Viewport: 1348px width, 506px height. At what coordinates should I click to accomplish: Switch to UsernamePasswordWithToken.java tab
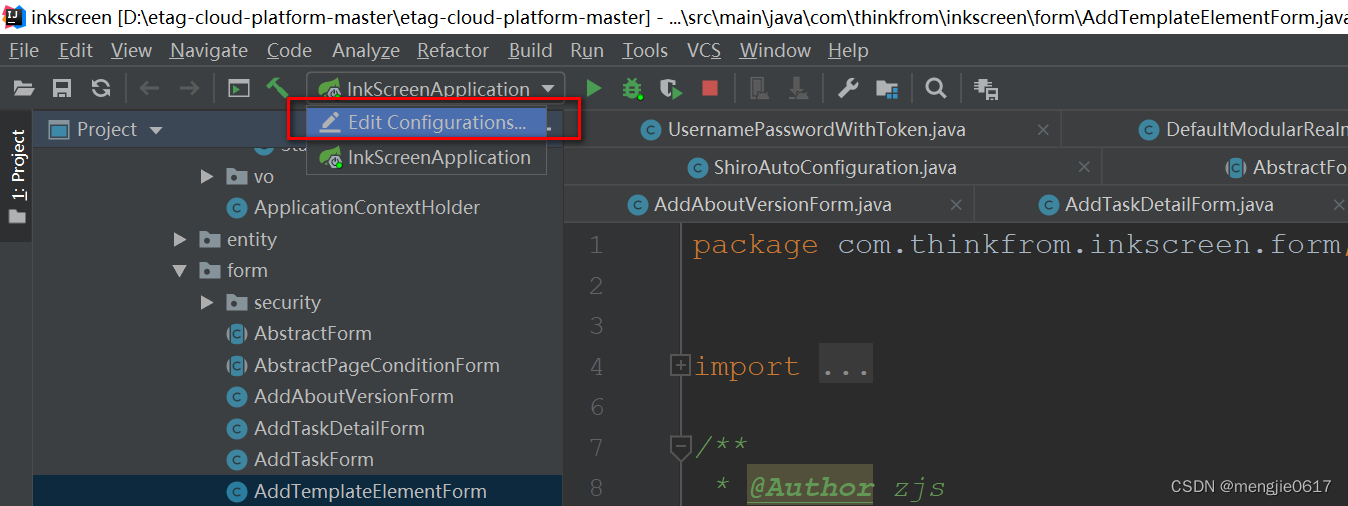pos(817,130)
